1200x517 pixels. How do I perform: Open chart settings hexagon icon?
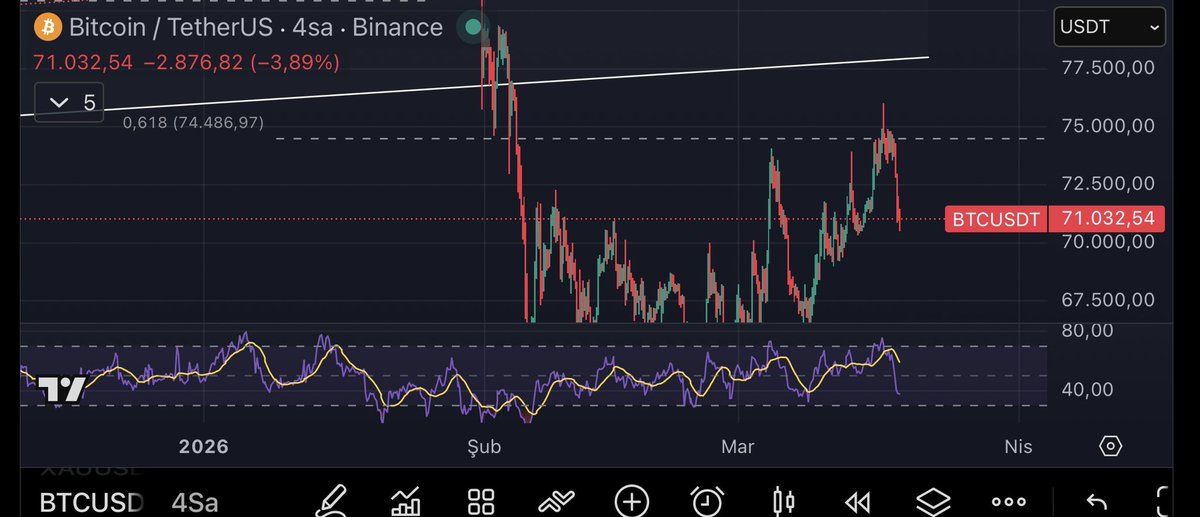click(x=1109, y=446)
